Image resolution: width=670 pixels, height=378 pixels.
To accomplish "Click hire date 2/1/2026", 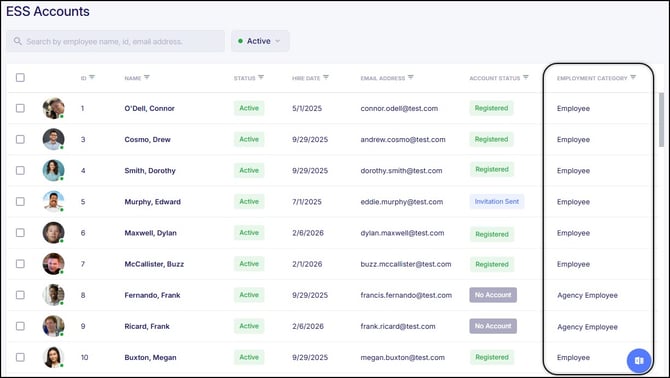I will [x=307, y=264].
